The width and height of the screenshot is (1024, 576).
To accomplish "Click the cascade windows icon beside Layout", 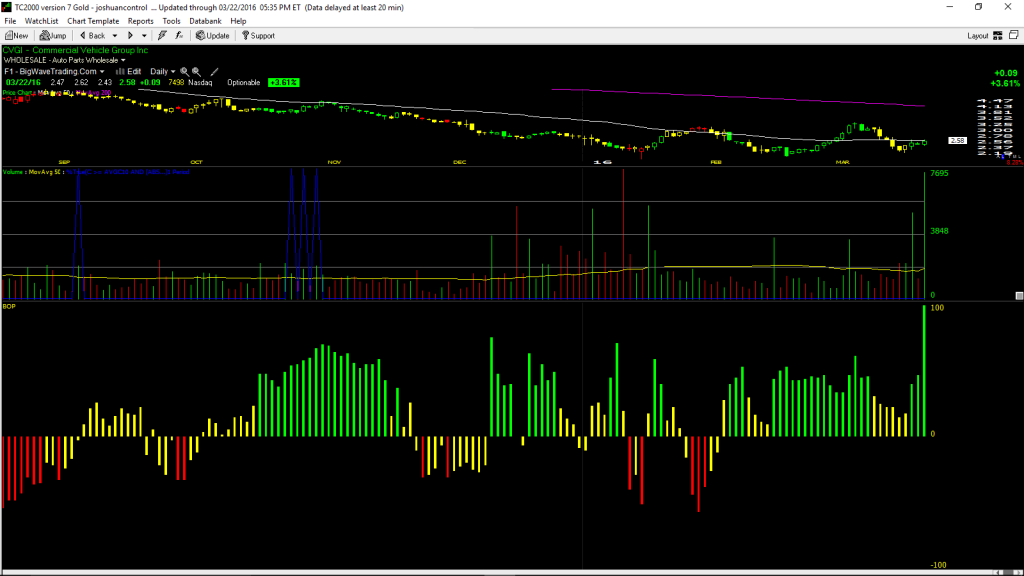I will coord(1014,35).
